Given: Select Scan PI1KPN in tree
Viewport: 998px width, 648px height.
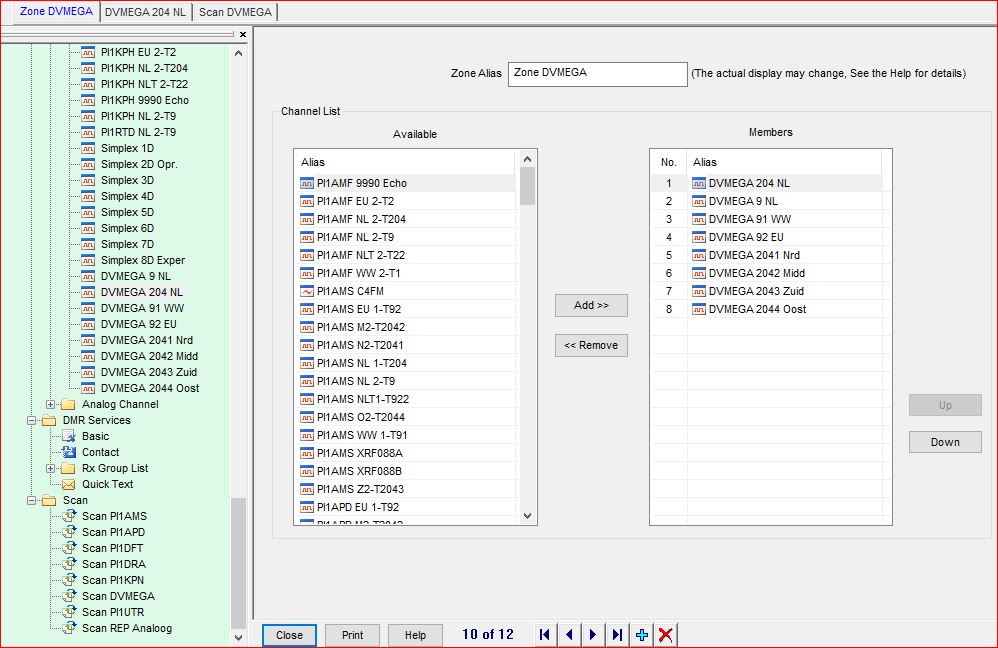Looking at the screenshot, I should click(113, 580).
